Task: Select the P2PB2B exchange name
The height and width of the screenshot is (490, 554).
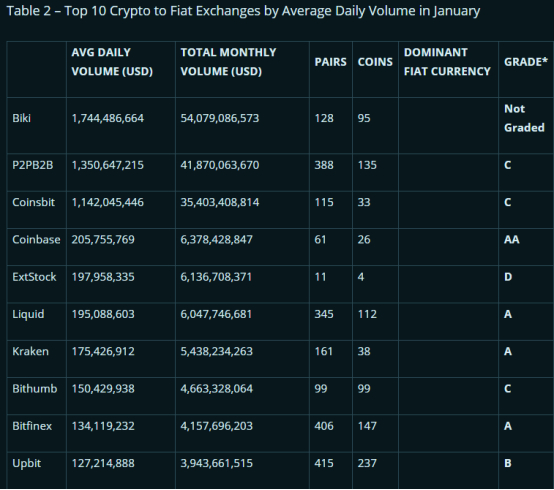Action: [x=33, y=165]
